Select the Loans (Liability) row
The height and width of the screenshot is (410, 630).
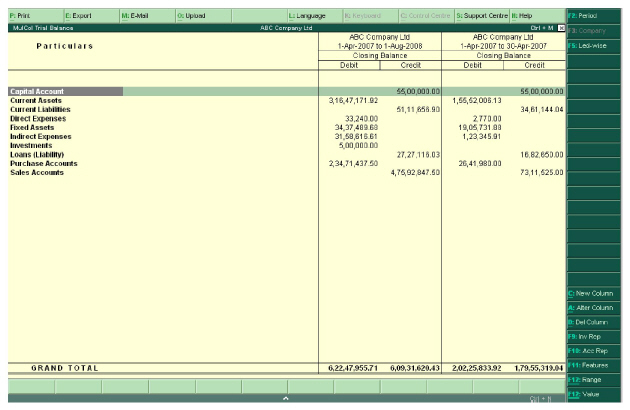[286, 155]
